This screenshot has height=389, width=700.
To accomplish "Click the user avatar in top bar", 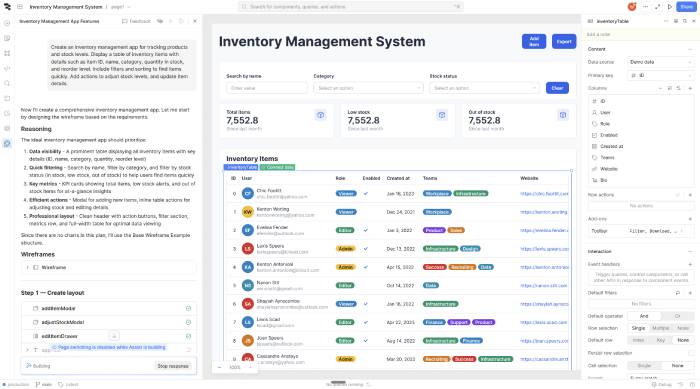I will (x=632, y=7).
